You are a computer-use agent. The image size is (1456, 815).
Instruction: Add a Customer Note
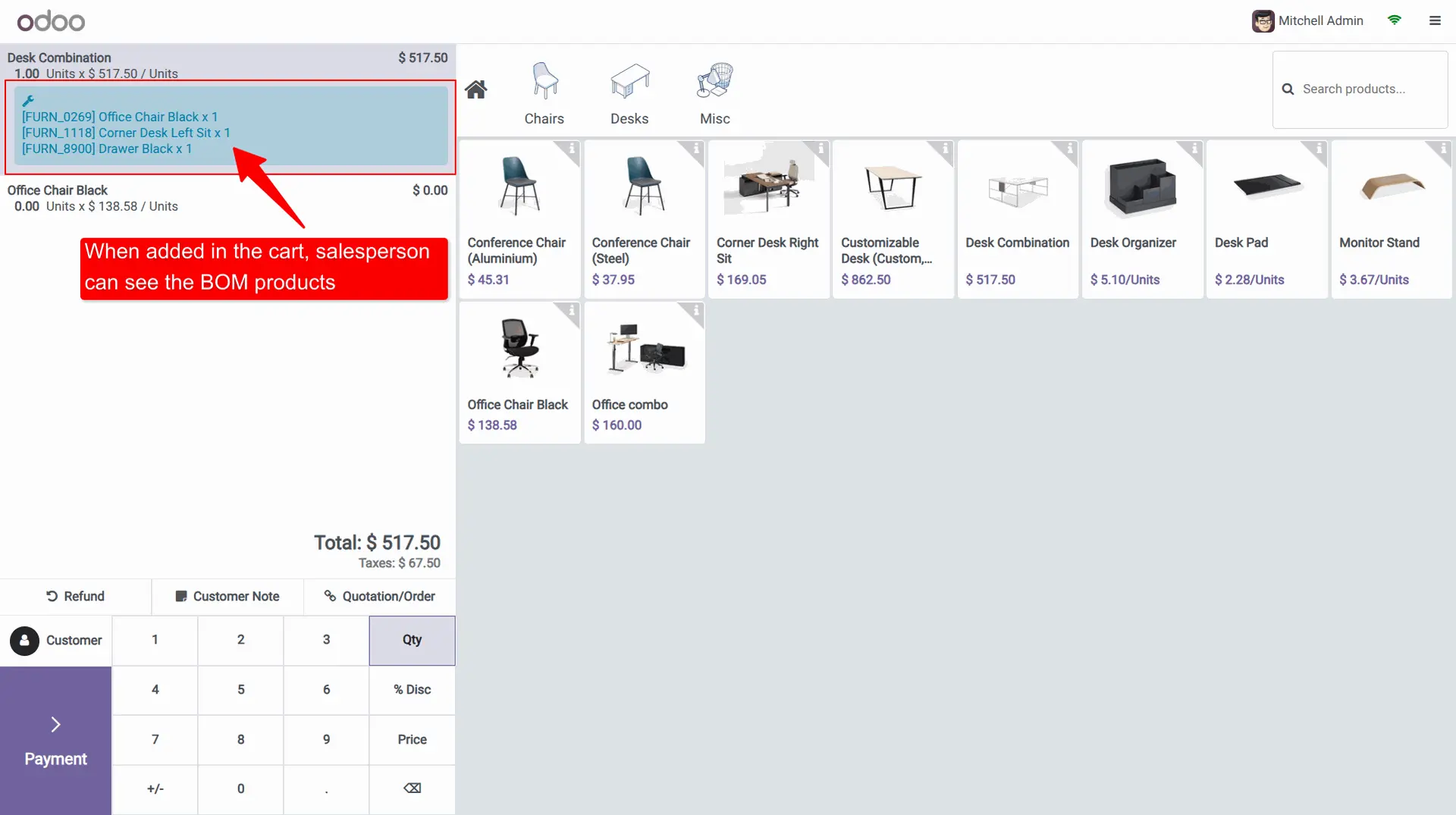point(227,597)
